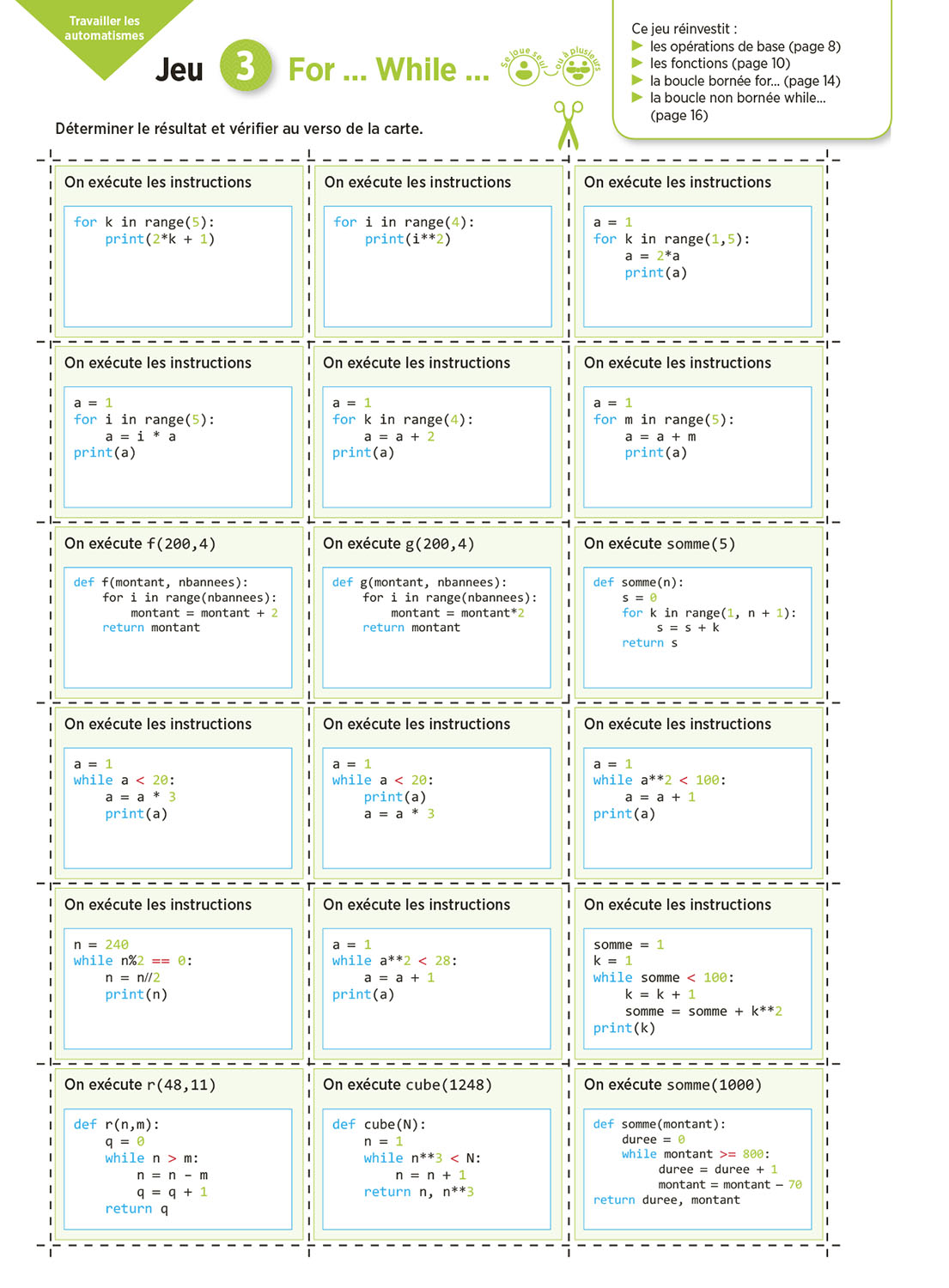The width and height of the screenshot is (949, 1288).
Task: Select the 'On exécute somme(5)' card
Action: tap(697, 612)
